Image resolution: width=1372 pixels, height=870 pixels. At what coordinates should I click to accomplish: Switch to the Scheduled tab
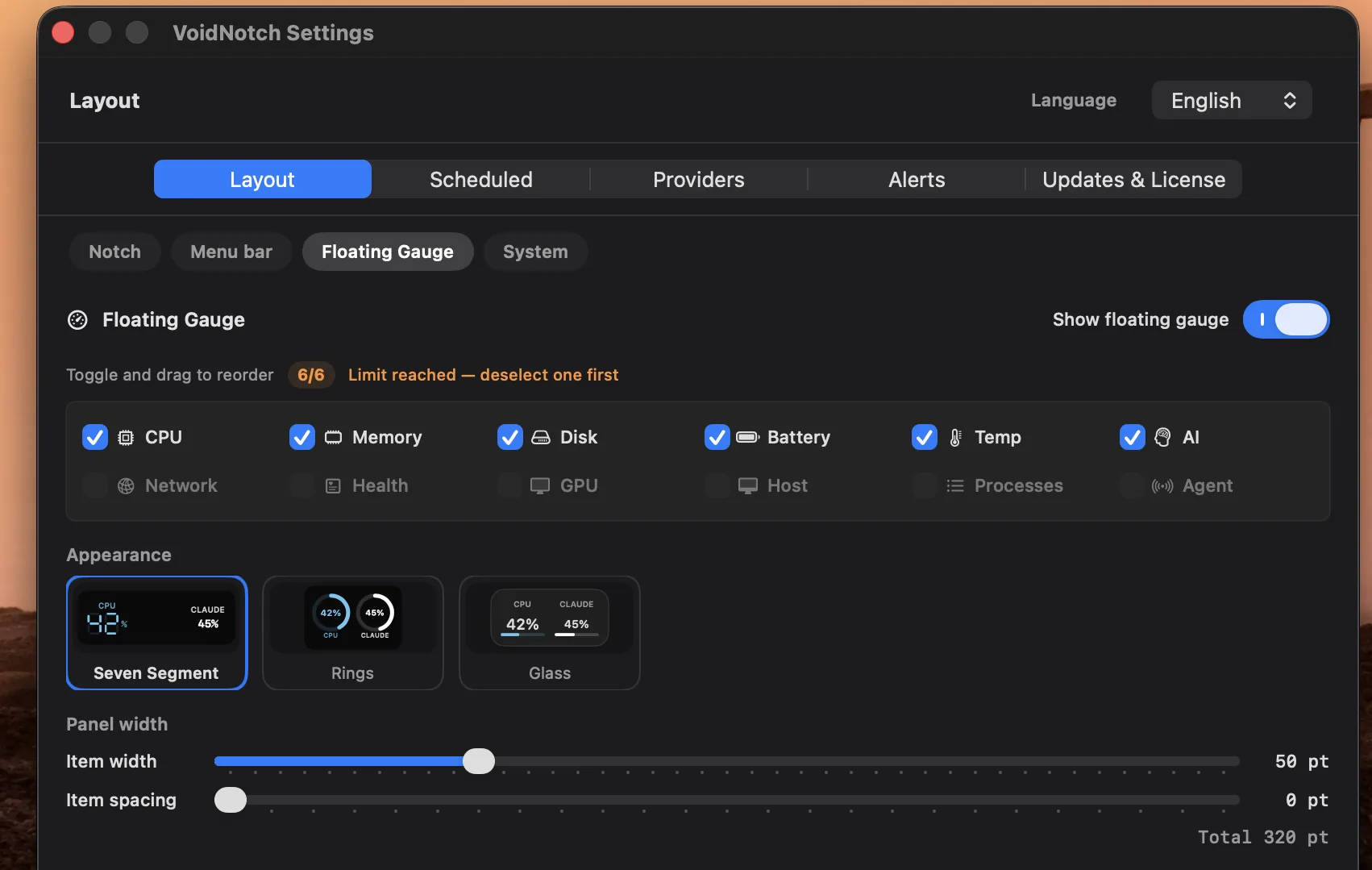tap(481, 179)
